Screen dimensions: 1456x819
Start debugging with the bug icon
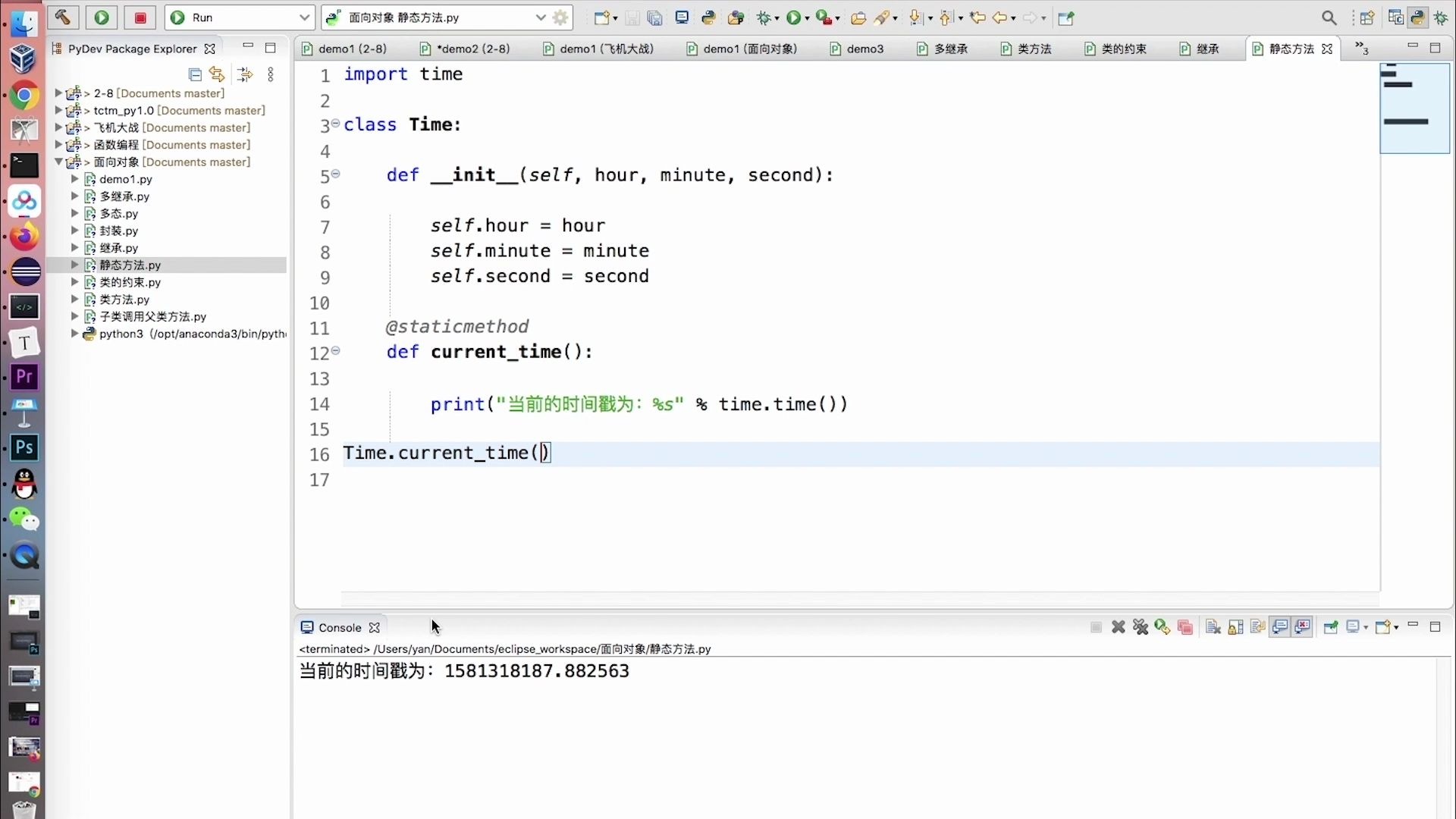[x=765, y=17]
